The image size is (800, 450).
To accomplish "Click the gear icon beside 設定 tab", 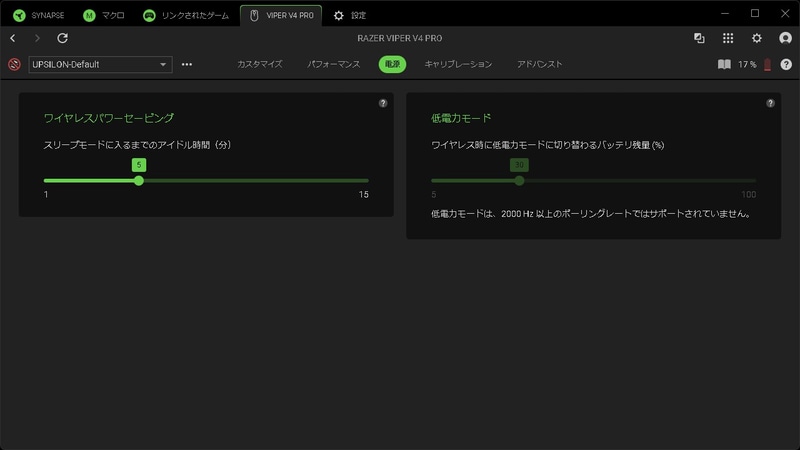I will coord(339,15).
